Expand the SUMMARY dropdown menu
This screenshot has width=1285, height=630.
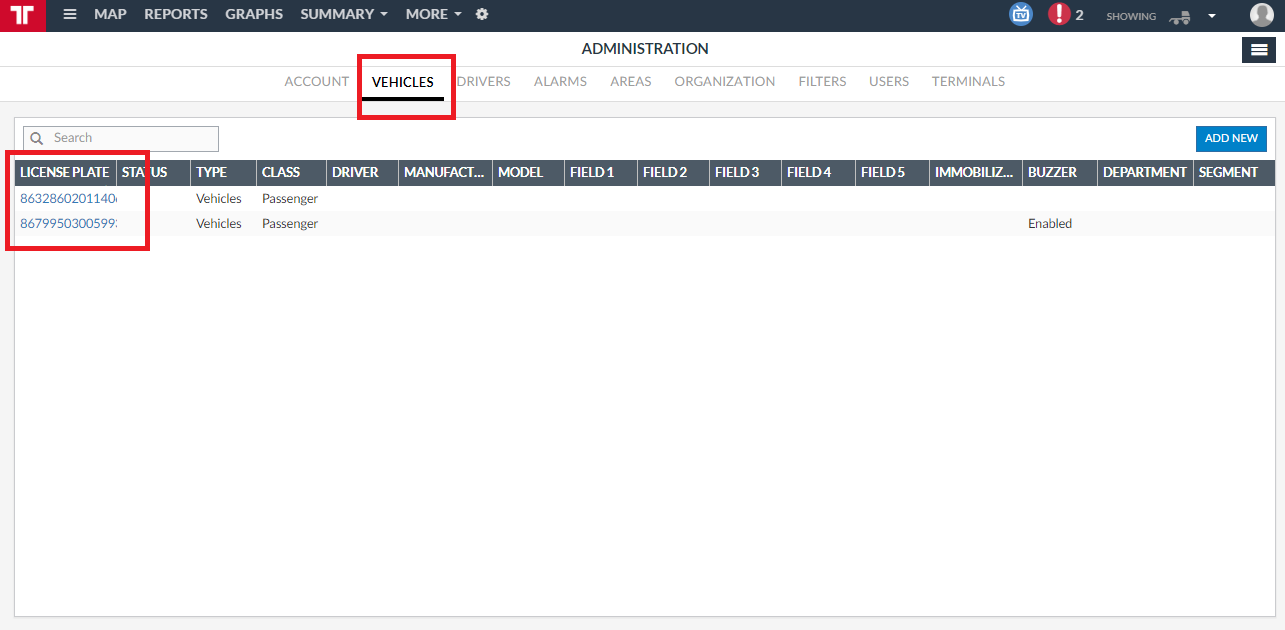(344, 15)
